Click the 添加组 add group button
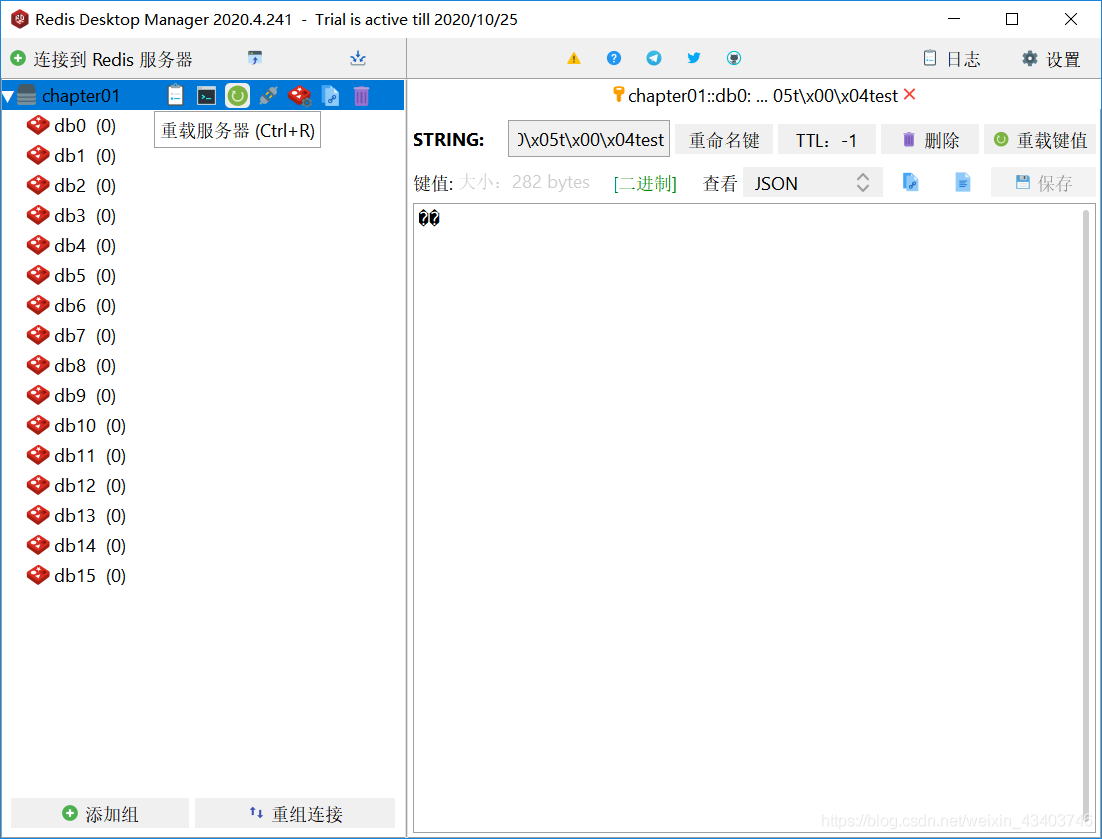This screenshot has height=839, width=1102. (100, 812)
